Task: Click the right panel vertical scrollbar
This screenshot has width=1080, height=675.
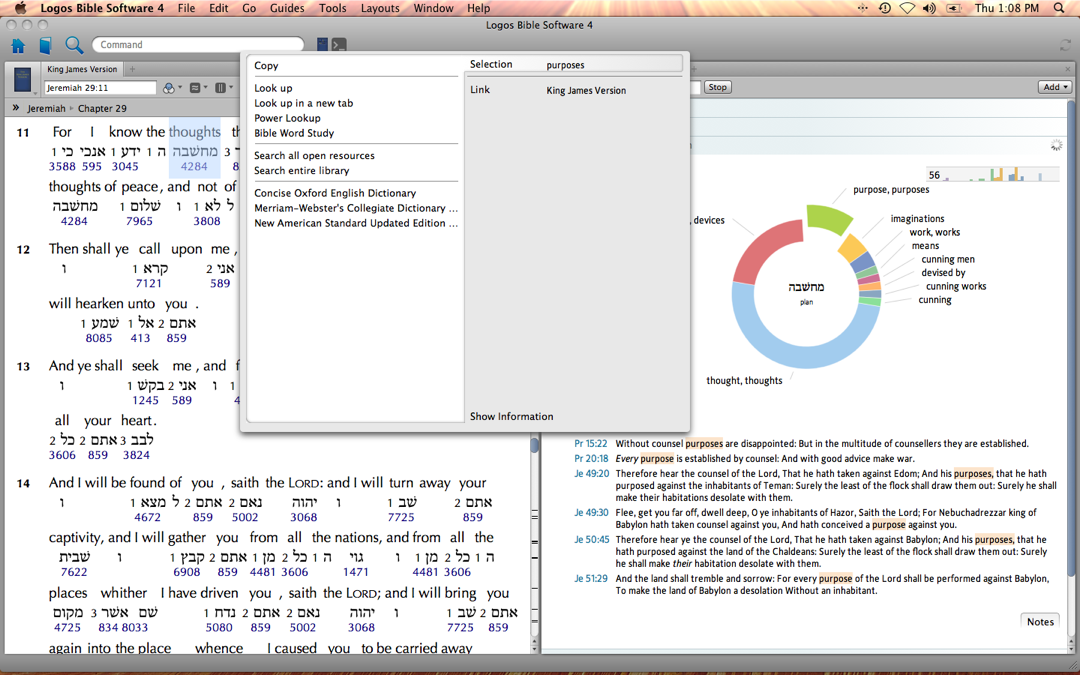Action: click(x=1072, y=338)
